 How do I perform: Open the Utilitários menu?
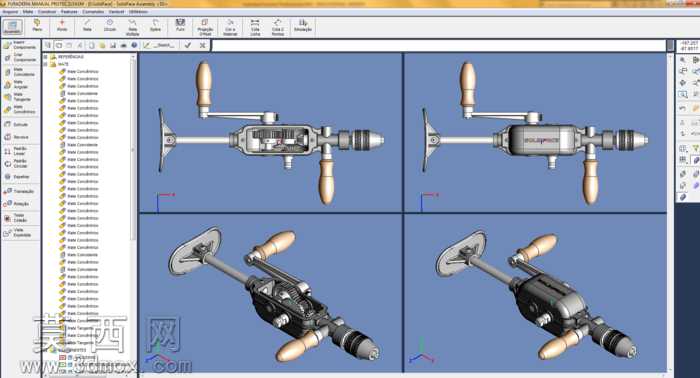[138, 12]
